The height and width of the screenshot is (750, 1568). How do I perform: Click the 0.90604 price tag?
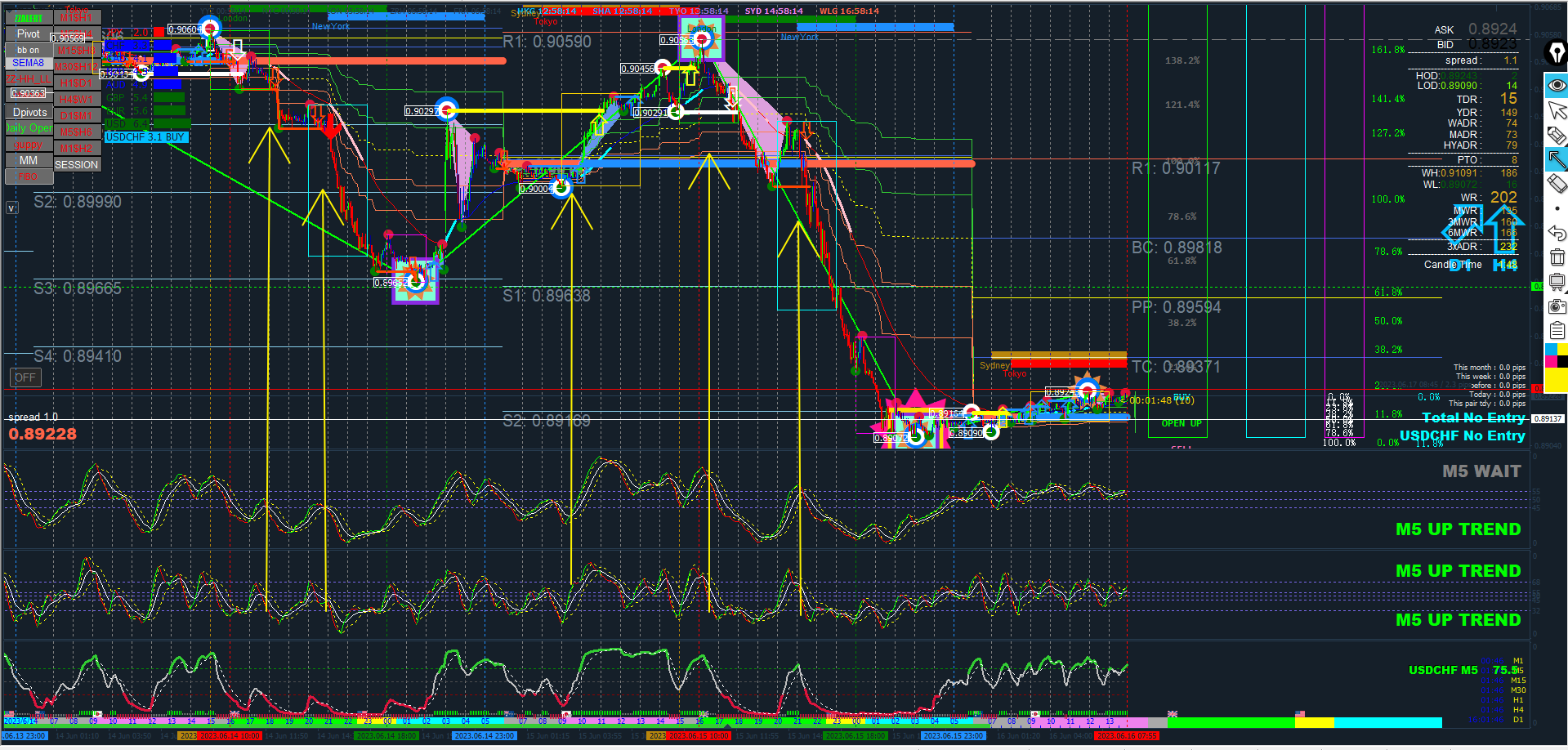tap(184, 29)
